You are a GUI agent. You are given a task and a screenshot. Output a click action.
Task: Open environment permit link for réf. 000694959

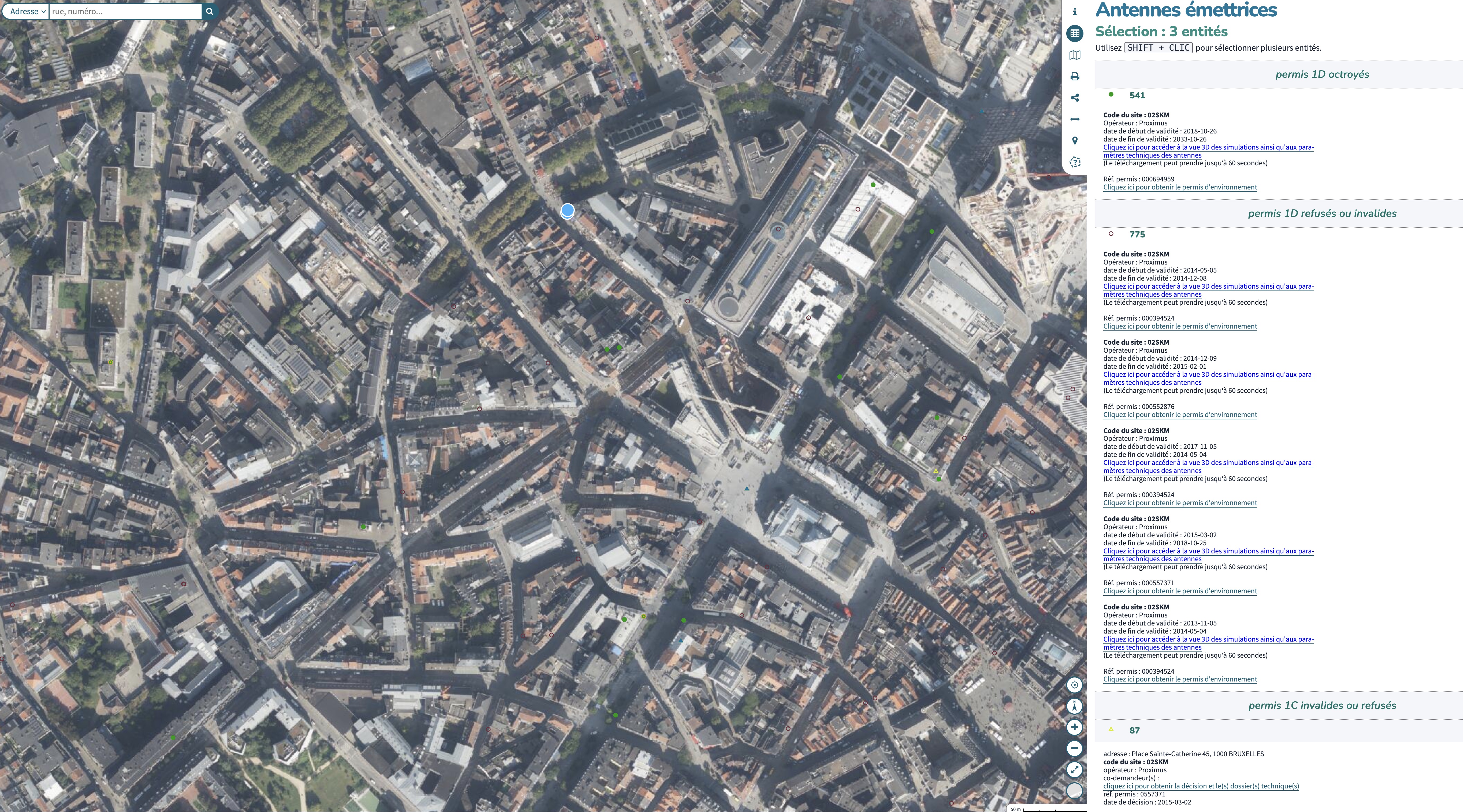[x=1180, y=187]
